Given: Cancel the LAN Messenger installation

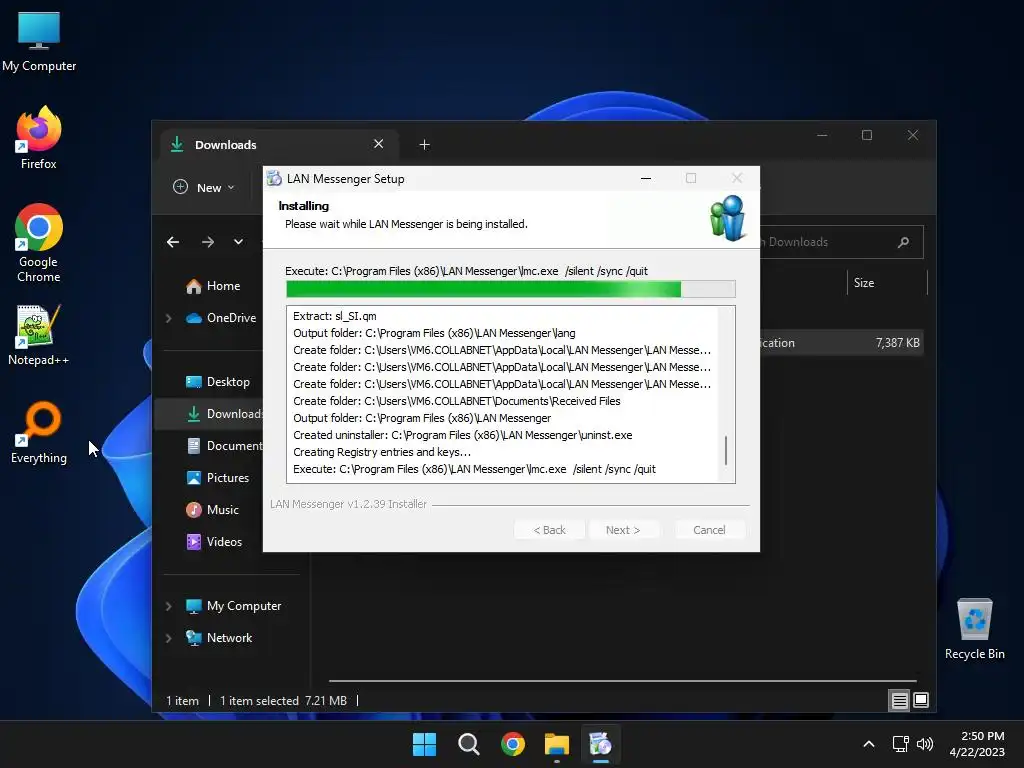Looking at the screenshot, I should click(709, 530).
